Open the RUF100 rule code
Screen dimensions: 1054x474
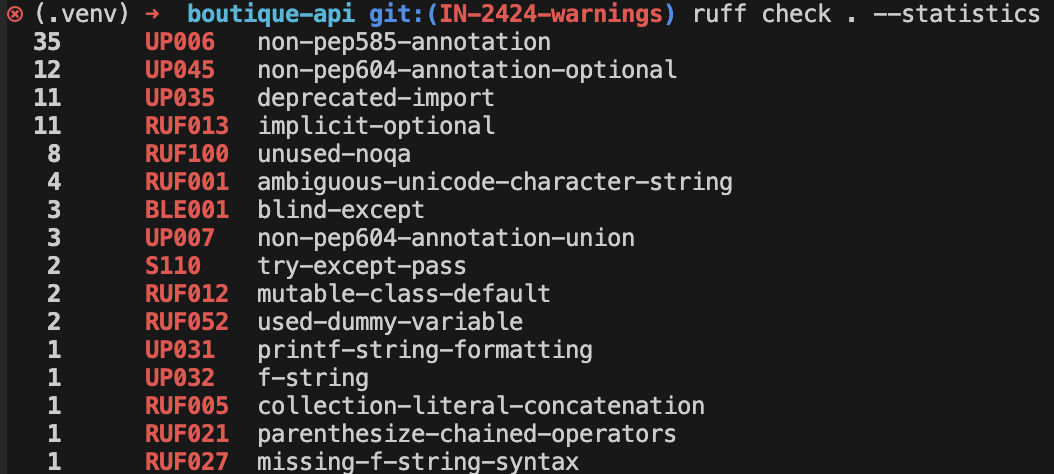[186, 154]
